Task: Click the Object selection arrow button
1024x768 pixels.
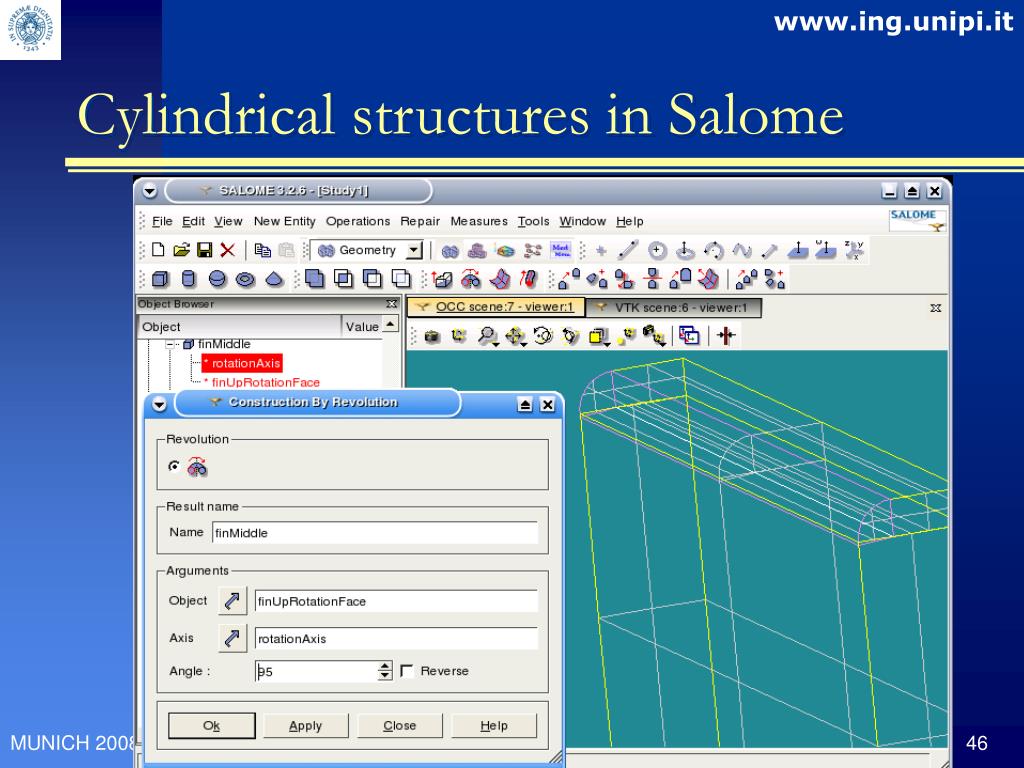Action: coord(232,601)
